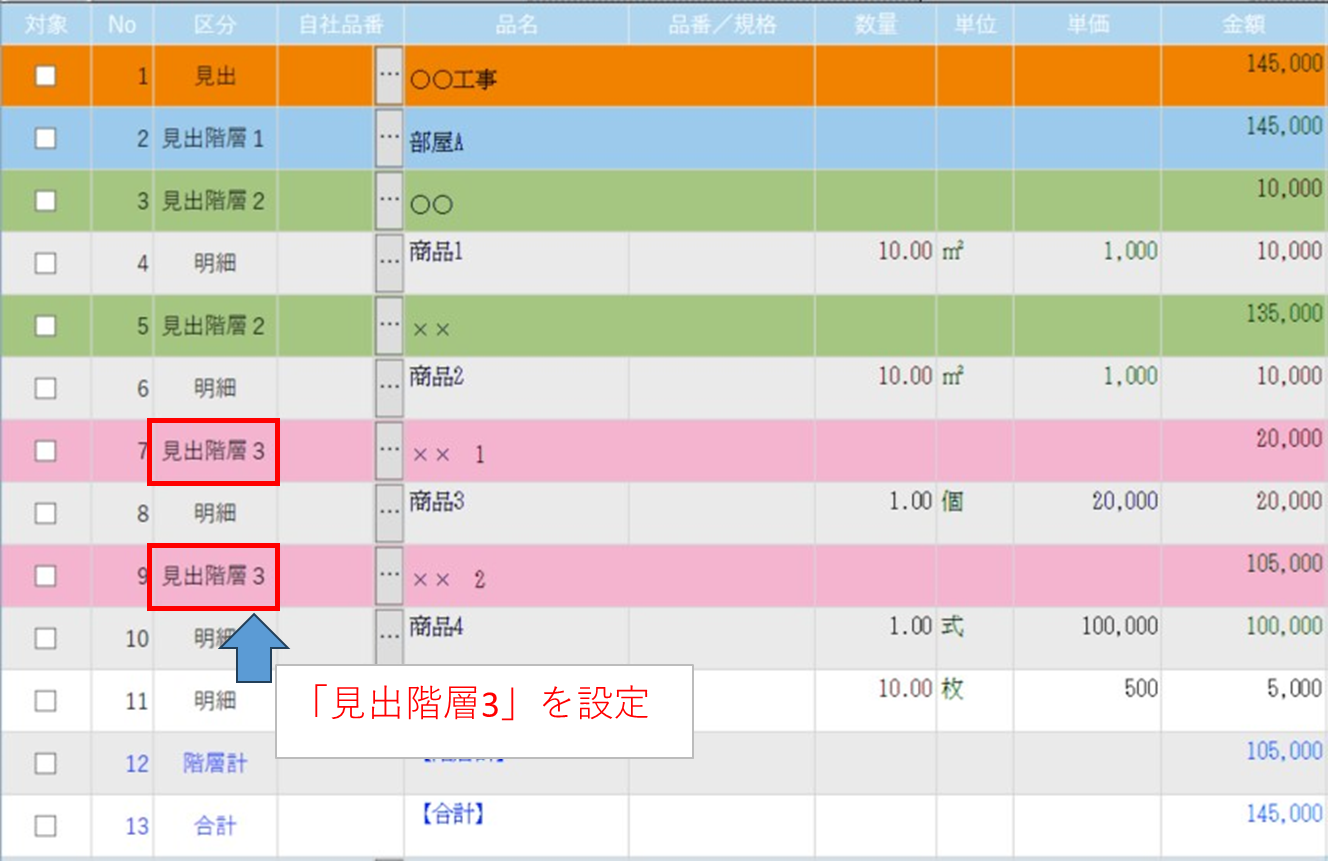Select the 自社品番 column header
This screenshot has width=1328, height=861.
click(x=340, y=25)
